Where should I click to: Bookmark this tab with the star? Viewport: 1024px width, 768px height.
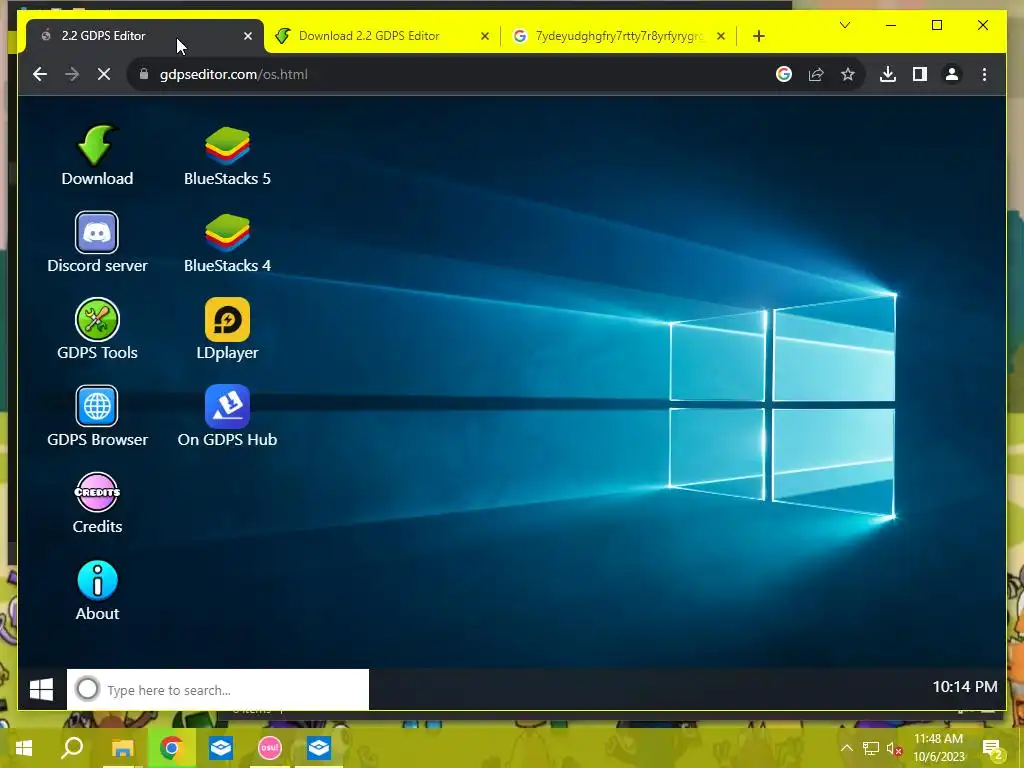(x=848, y=74)
